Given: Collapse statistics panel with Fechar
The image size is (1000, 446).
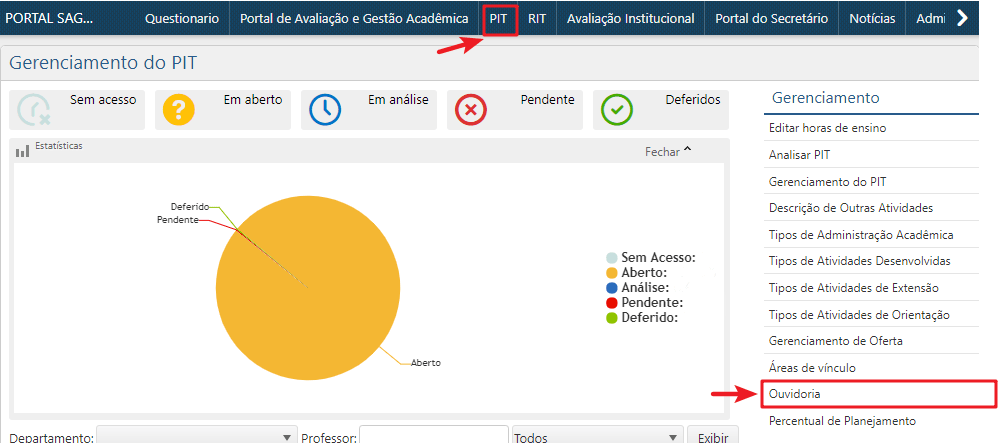Looking at the screenshot, I should [668, 152].
